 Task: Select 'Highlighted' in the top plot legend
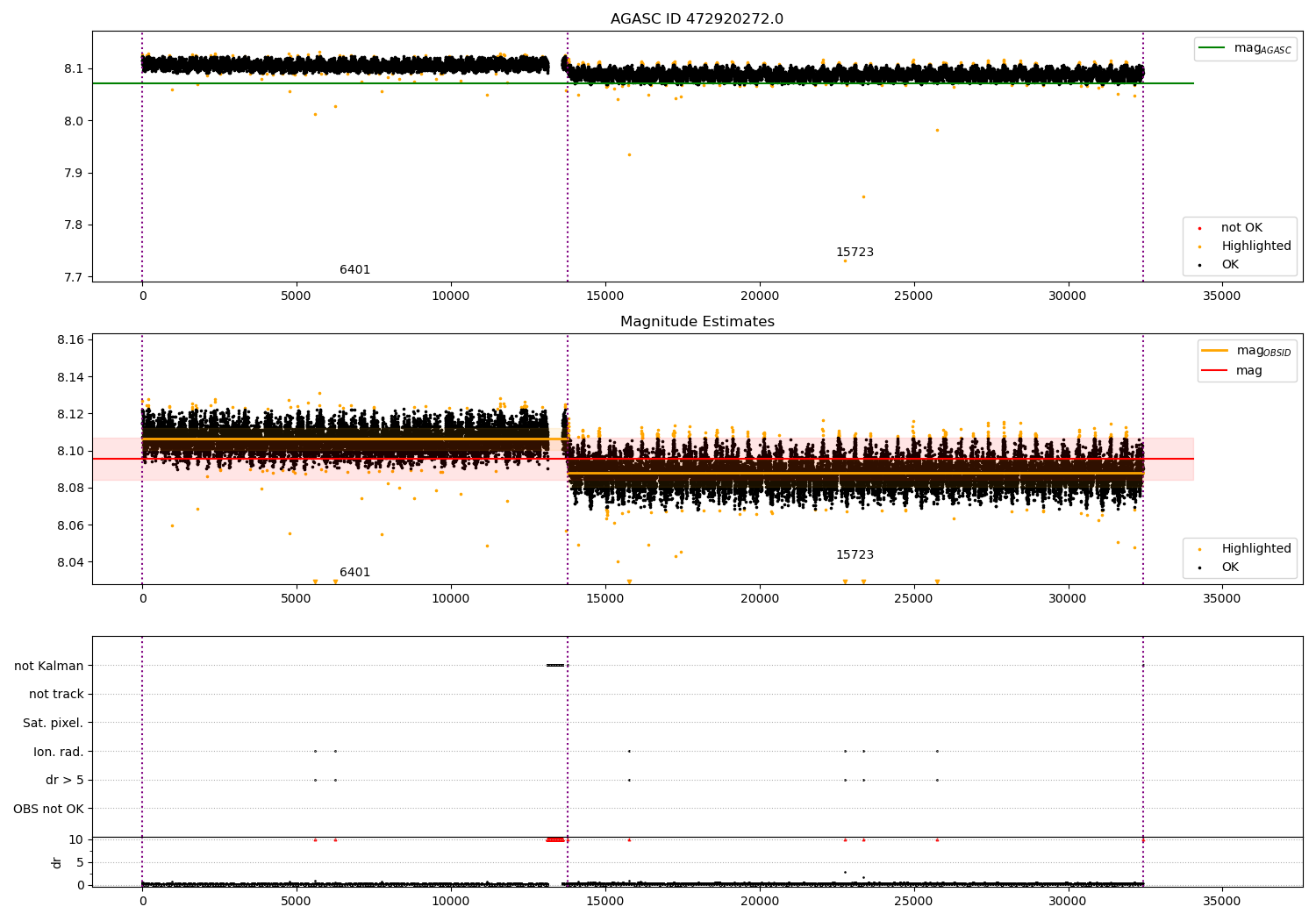click(x=1255, y=246)
